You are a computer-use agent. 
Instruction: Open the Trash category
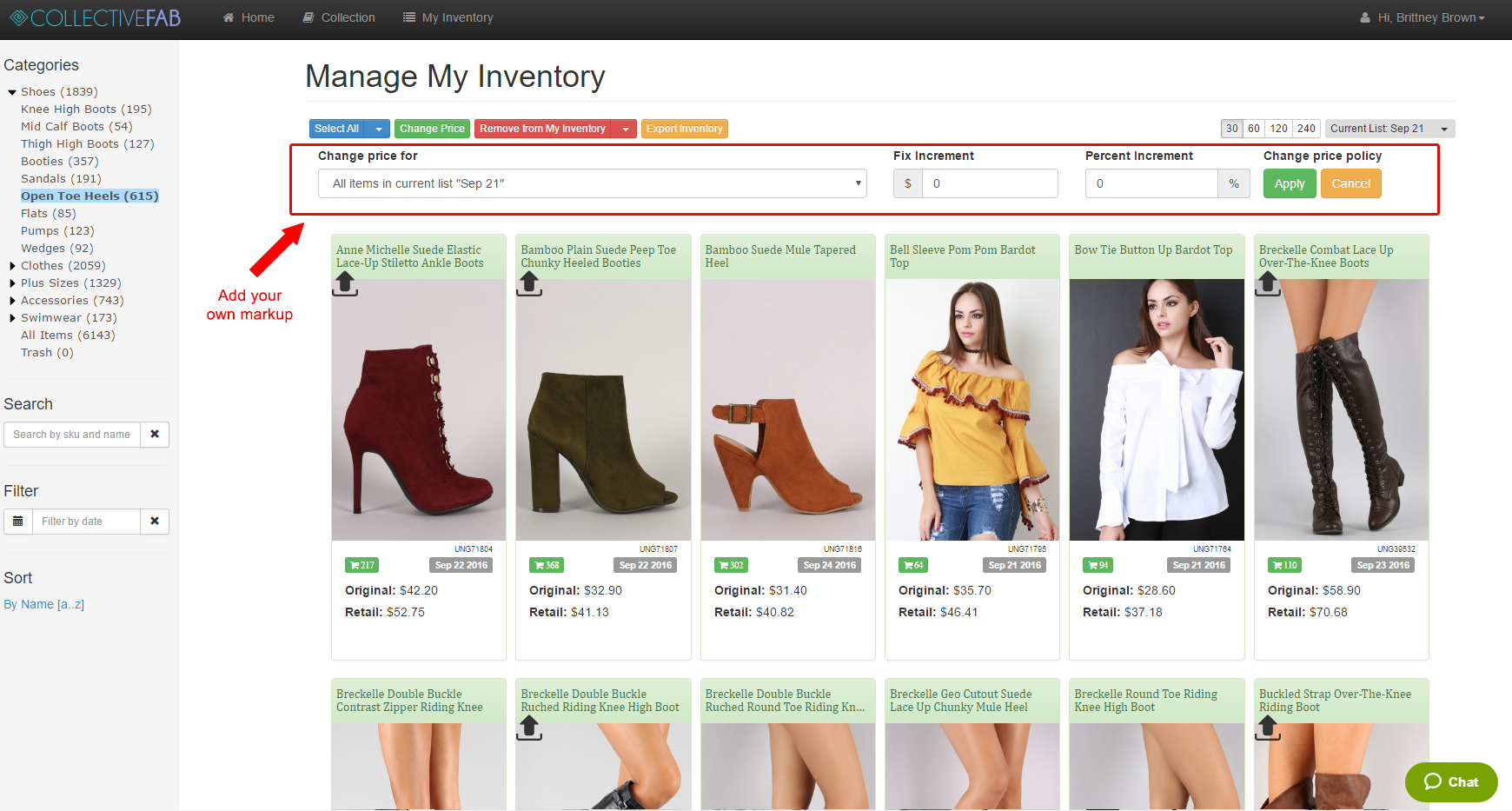(47, 353)
